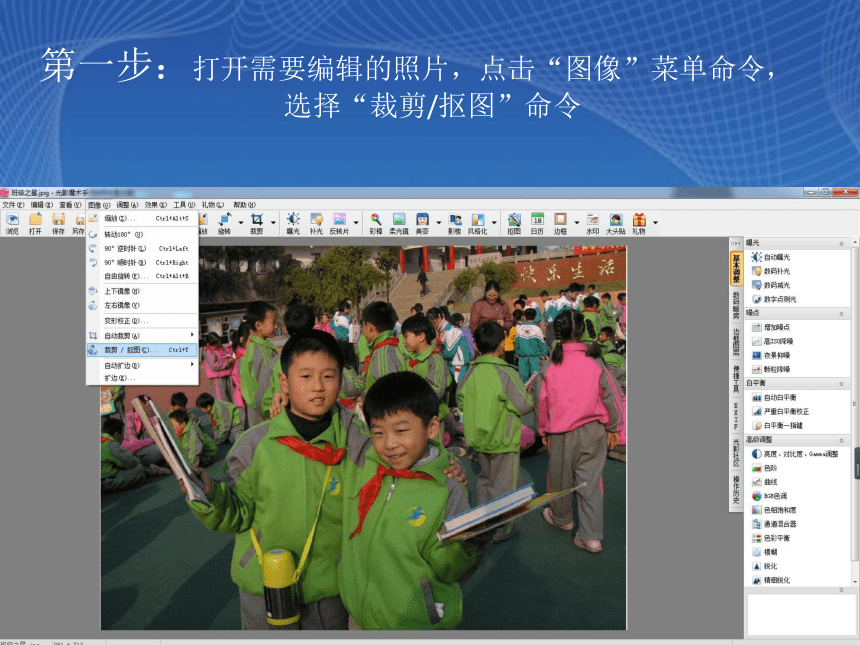Click the 柔光镜 soft-focus toolbar icon
This screenshot has width=860, height=645.
[x=399, y=223]
